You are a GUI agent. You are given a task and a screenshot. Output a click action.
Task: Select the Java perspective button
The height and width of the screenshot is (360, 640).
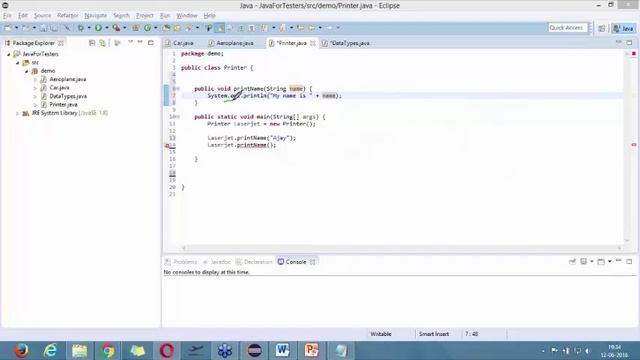[624, 28]
